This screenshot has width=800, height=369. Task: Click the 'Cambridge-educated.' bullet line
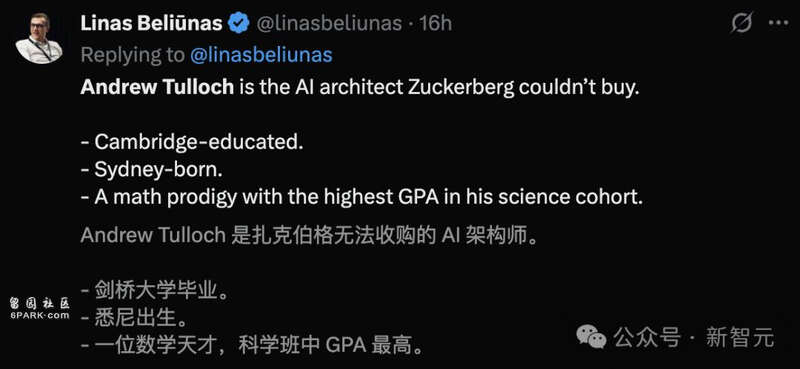click(192, 142)
